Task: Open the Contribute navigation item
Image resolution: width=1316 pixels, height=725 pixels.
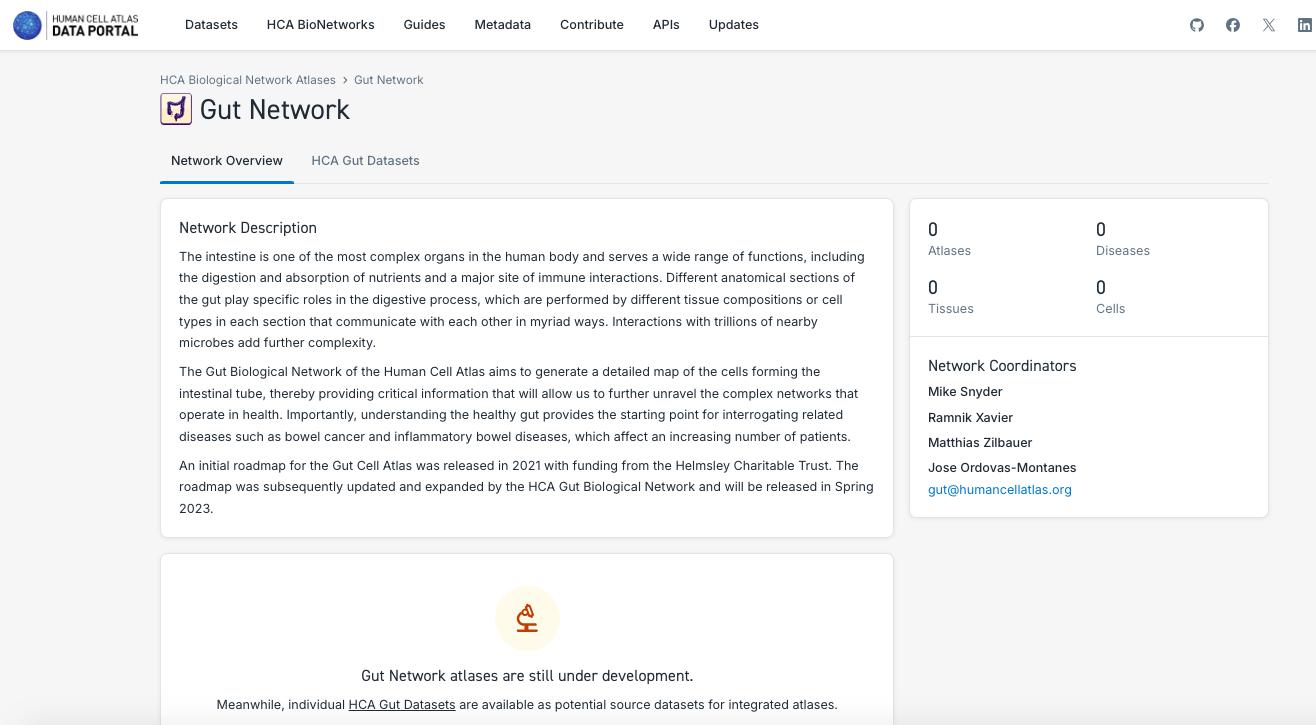Action: (x=591, y=25)
